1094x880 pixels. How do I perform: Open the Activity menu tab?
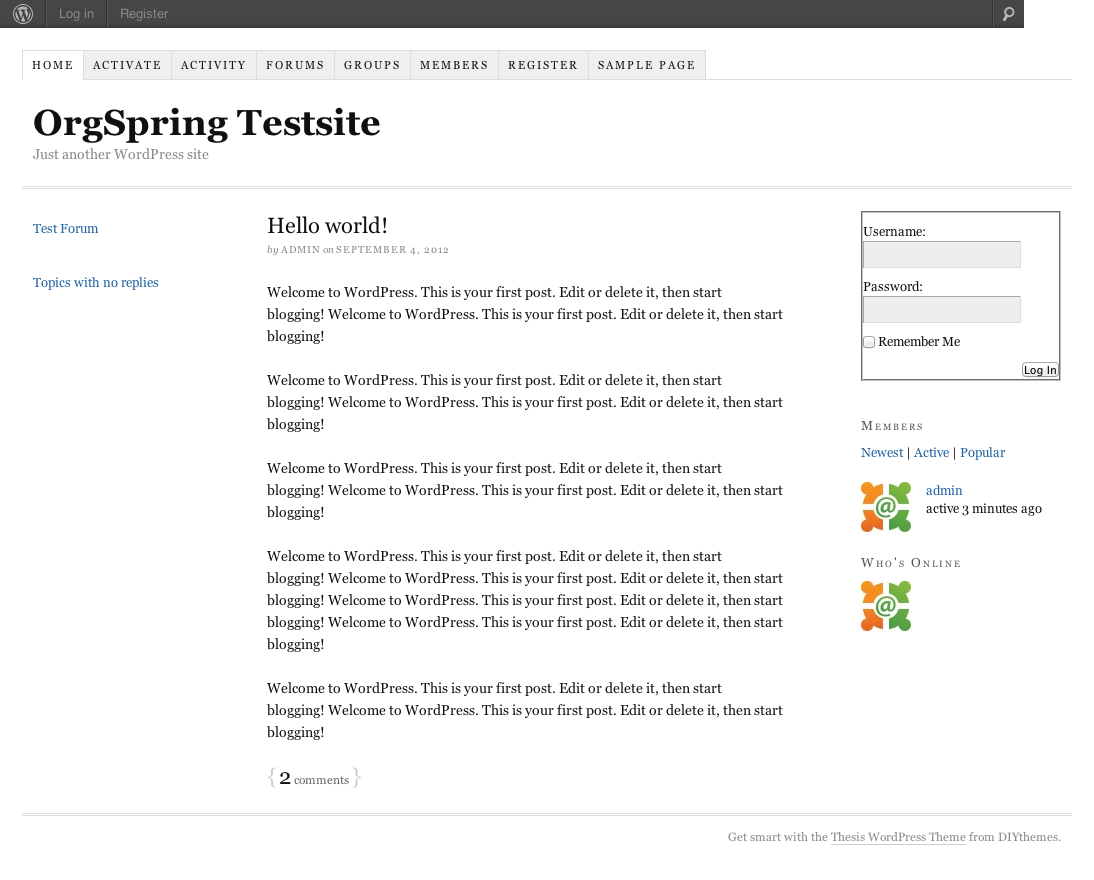pyautogui.click(x=213, y=65)
